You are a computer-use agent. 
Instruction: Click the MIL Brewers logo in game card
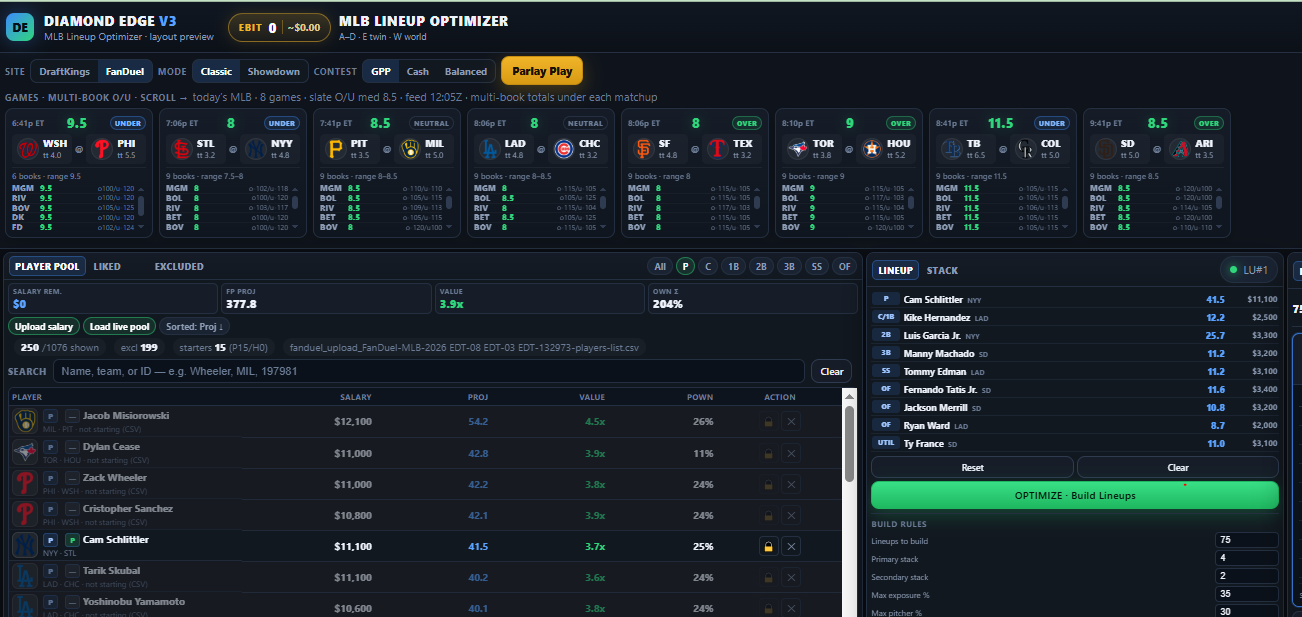pyautogui.click(x=409, y=149)
